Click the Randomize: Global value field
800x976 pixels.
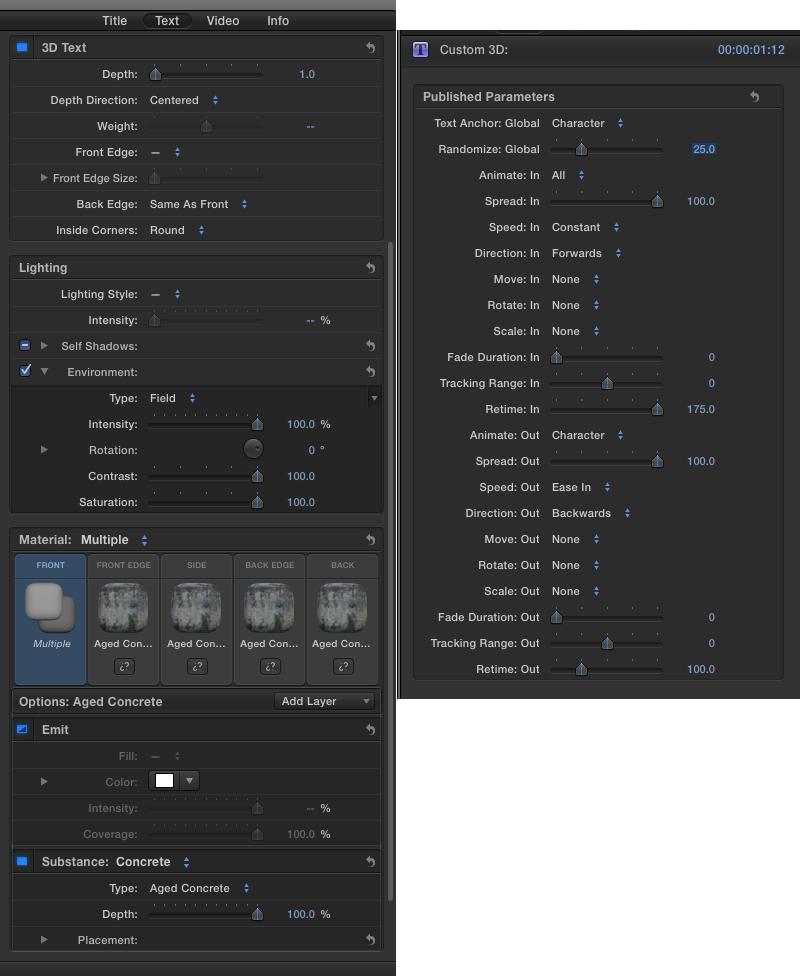coord(704,149)
